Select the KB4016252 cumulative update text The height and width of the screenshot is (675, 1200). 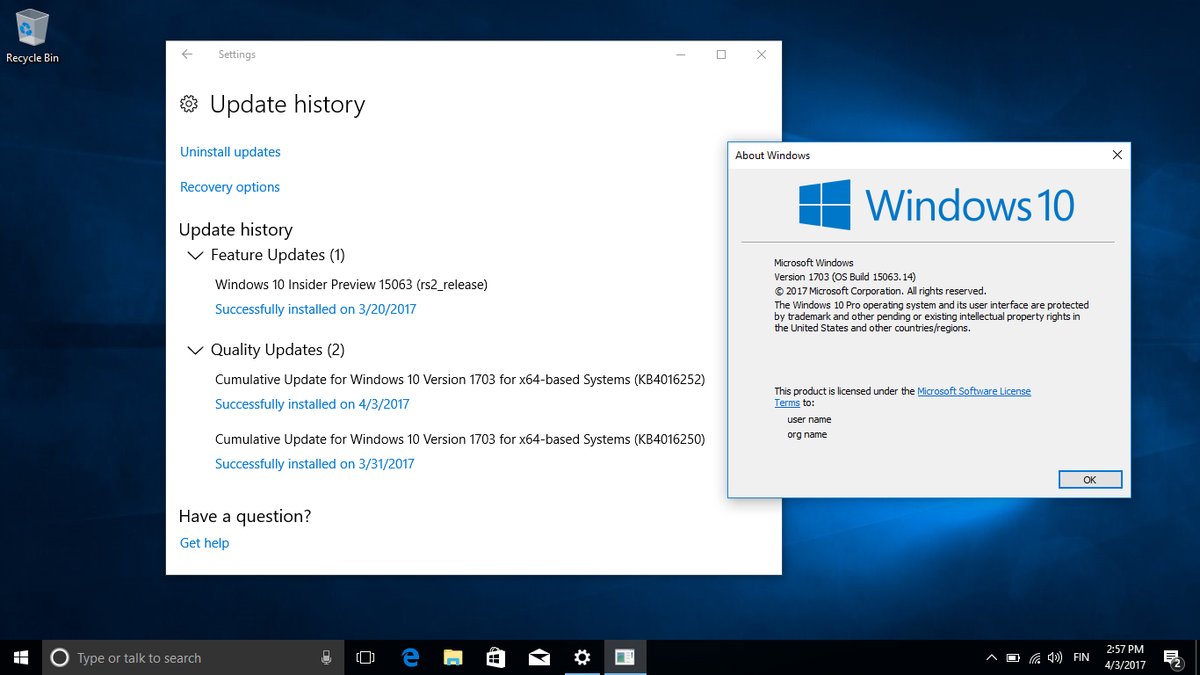[460, 380]
